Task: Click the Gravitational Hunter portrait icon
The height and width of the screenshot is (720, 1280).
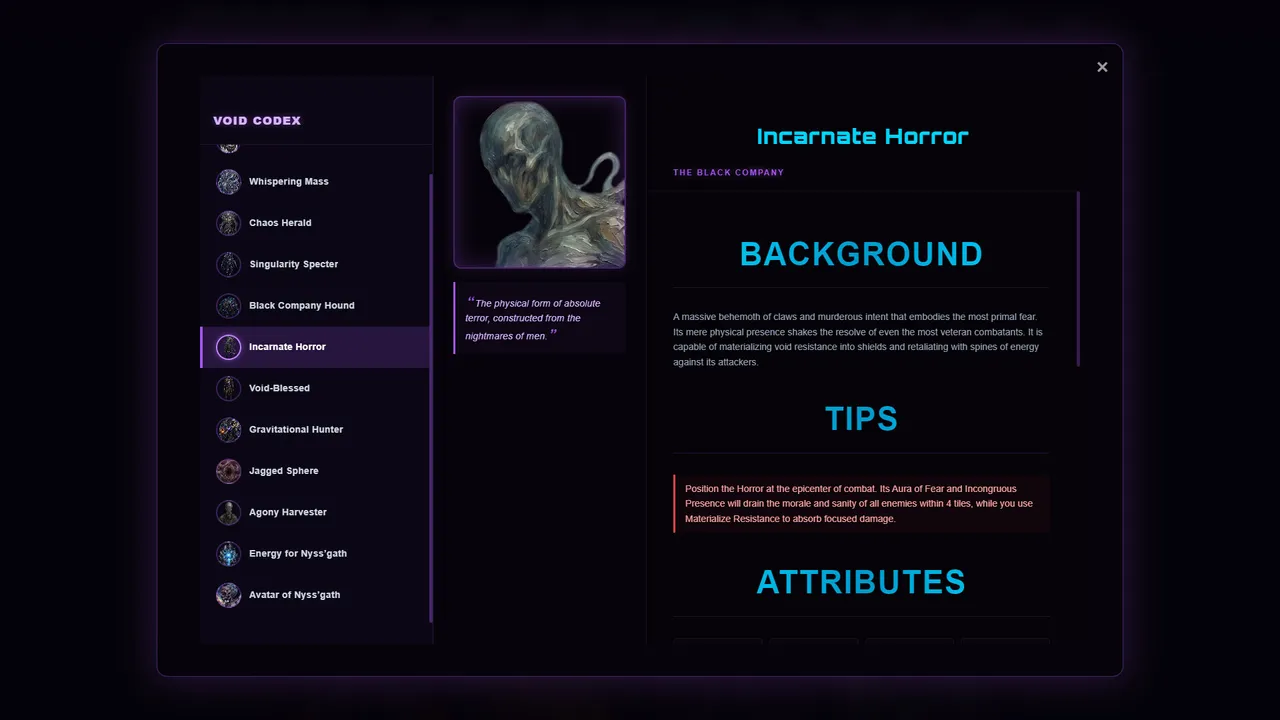Action: [x=229, y=430]
